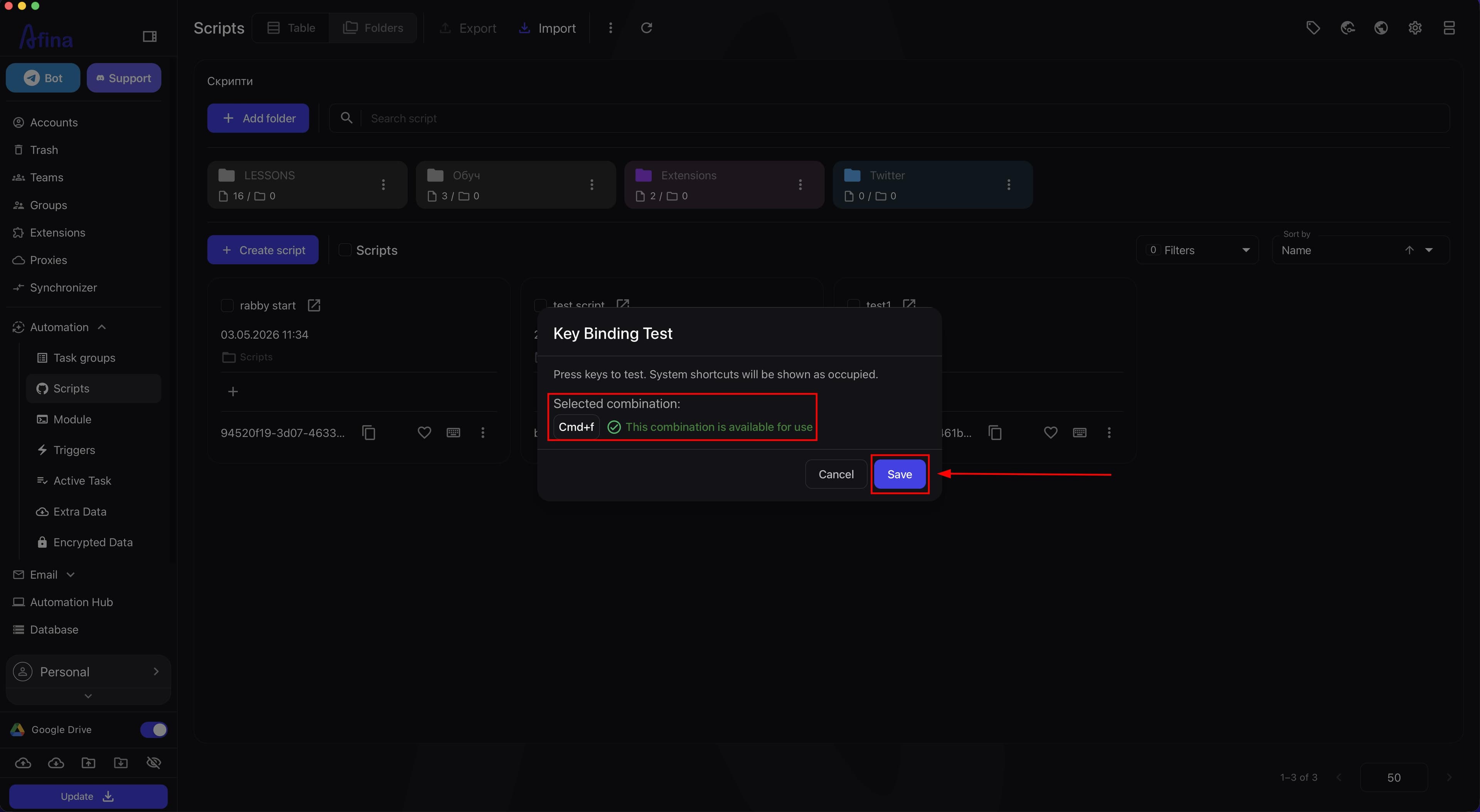Open Обуч folder options menu
Image resolution: width=1480 pixels, height=812 pixels.
tap(592, 185)
